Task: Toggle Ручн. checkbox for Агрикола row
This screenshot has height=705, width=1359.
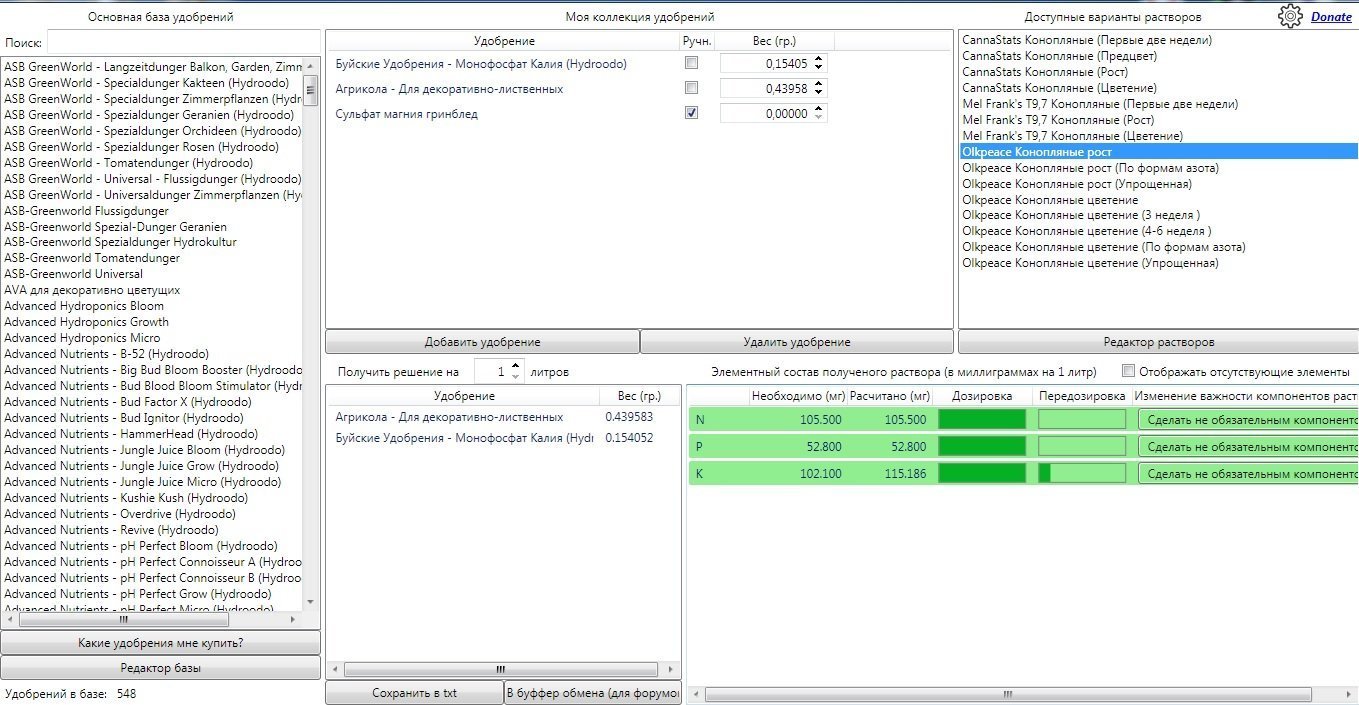Action: pos(691,88)
